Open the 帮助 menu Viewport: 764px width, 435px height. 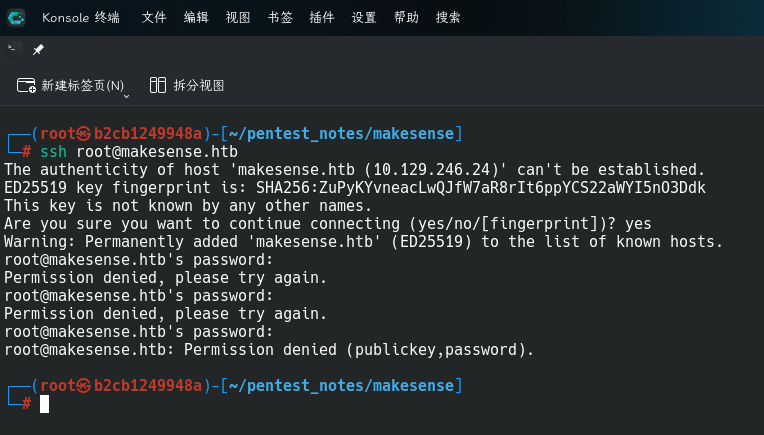(406, 18)
